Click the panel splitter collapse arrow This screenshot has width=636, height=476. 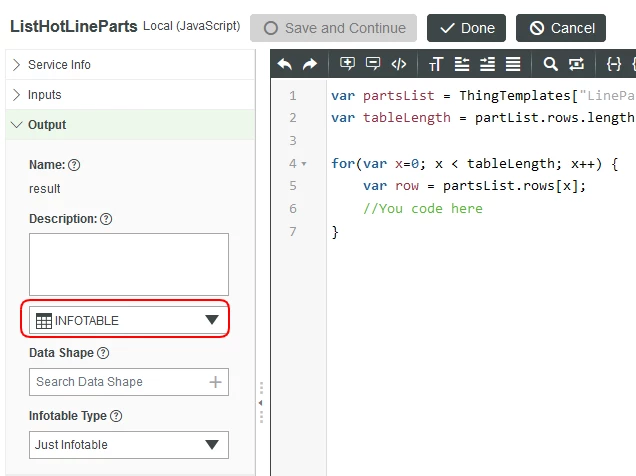click(261, 403)
